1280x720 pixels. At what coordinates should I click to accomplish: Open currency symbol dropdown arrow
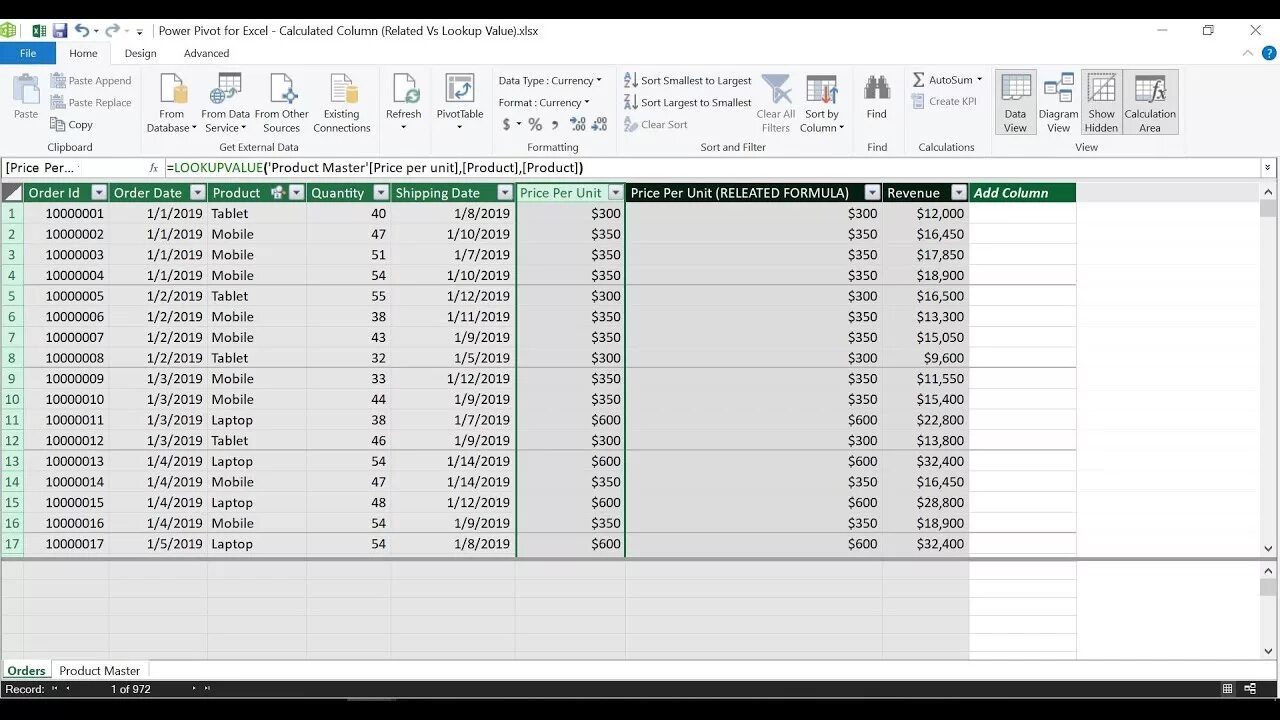click(x=518, y=126)
